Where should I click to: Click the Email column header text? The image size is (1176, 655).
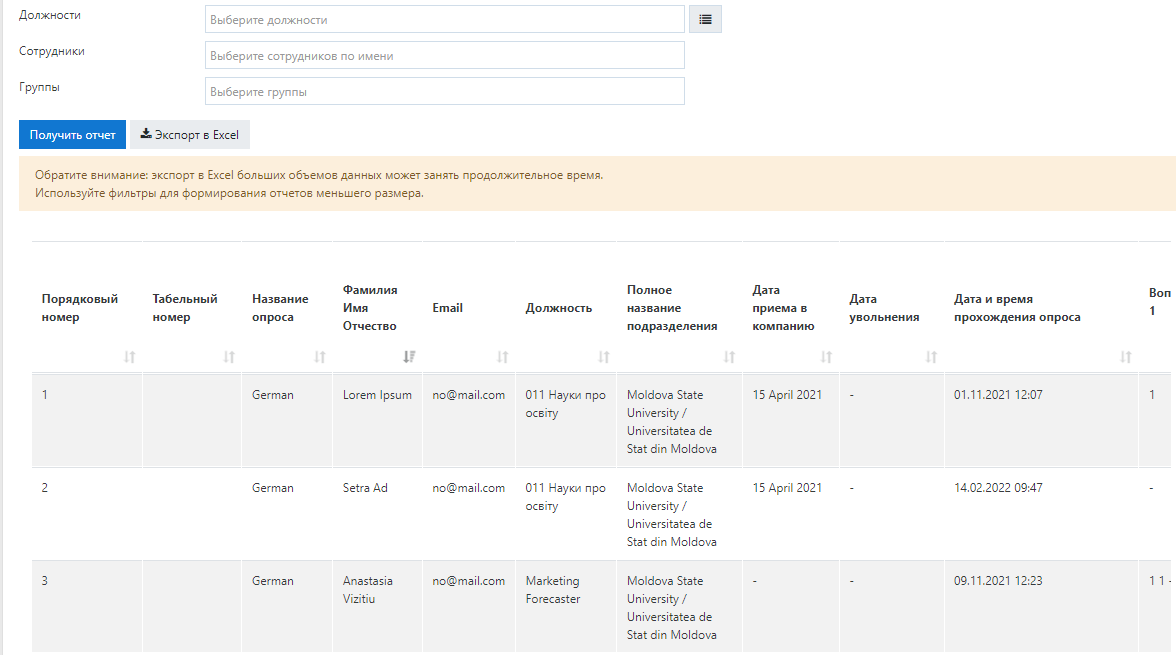pos(448,308)
